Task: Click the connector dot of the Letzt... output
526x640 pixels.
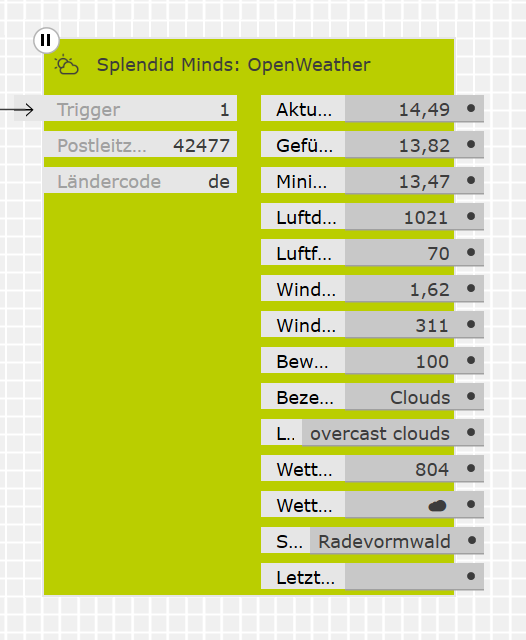Action: click(x=471, y=576)
